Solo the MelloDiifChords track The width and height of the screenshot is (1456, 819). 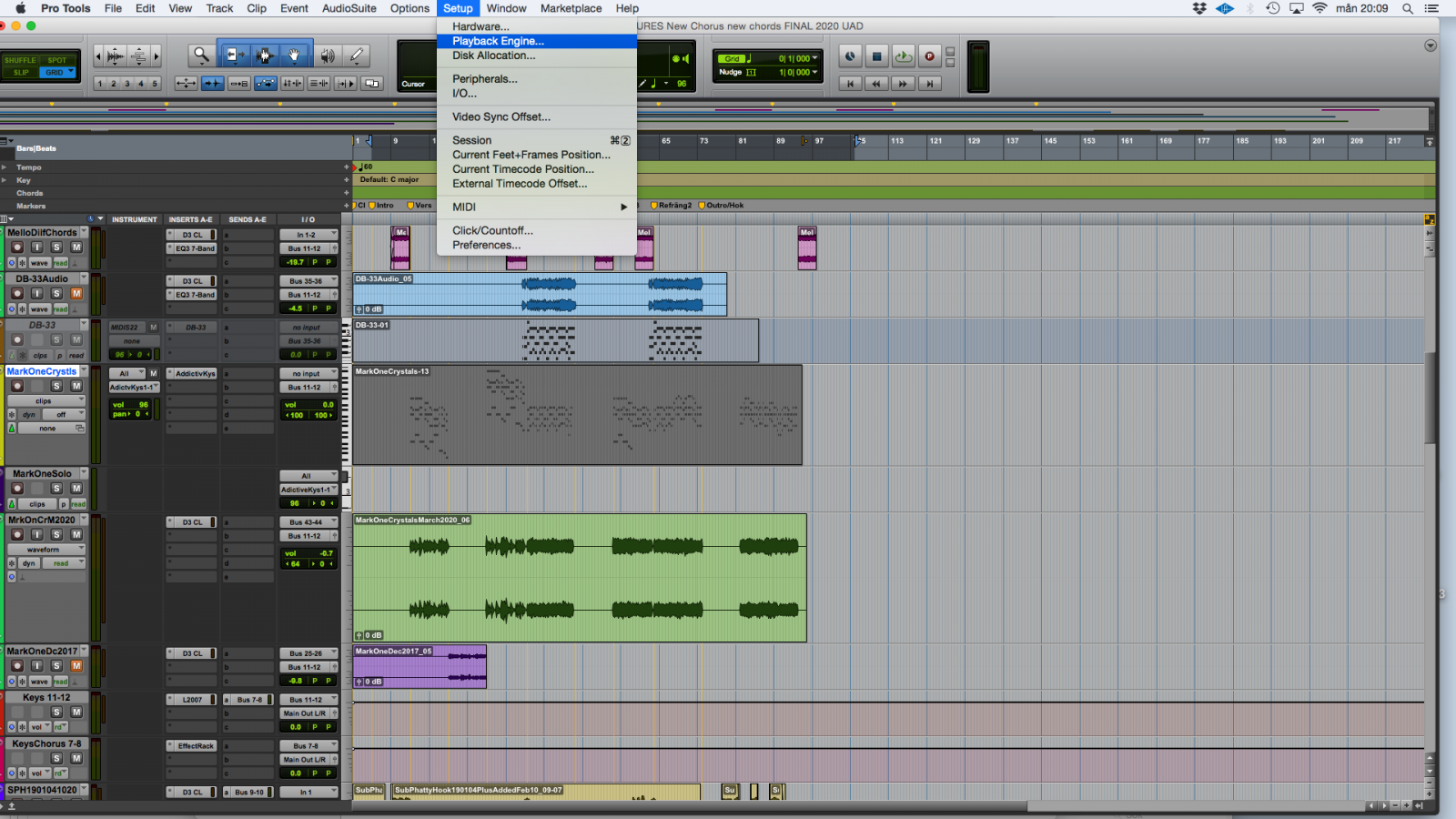[x=56, y=248]
